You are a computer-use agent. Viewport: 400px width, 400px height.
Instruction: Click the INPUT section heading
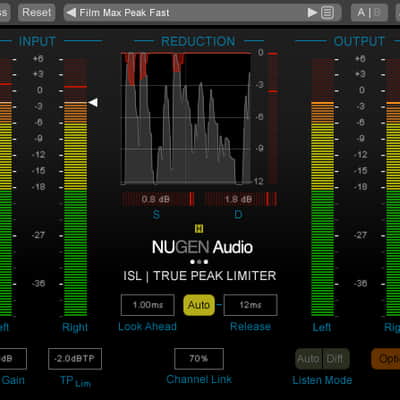point(37,42)
